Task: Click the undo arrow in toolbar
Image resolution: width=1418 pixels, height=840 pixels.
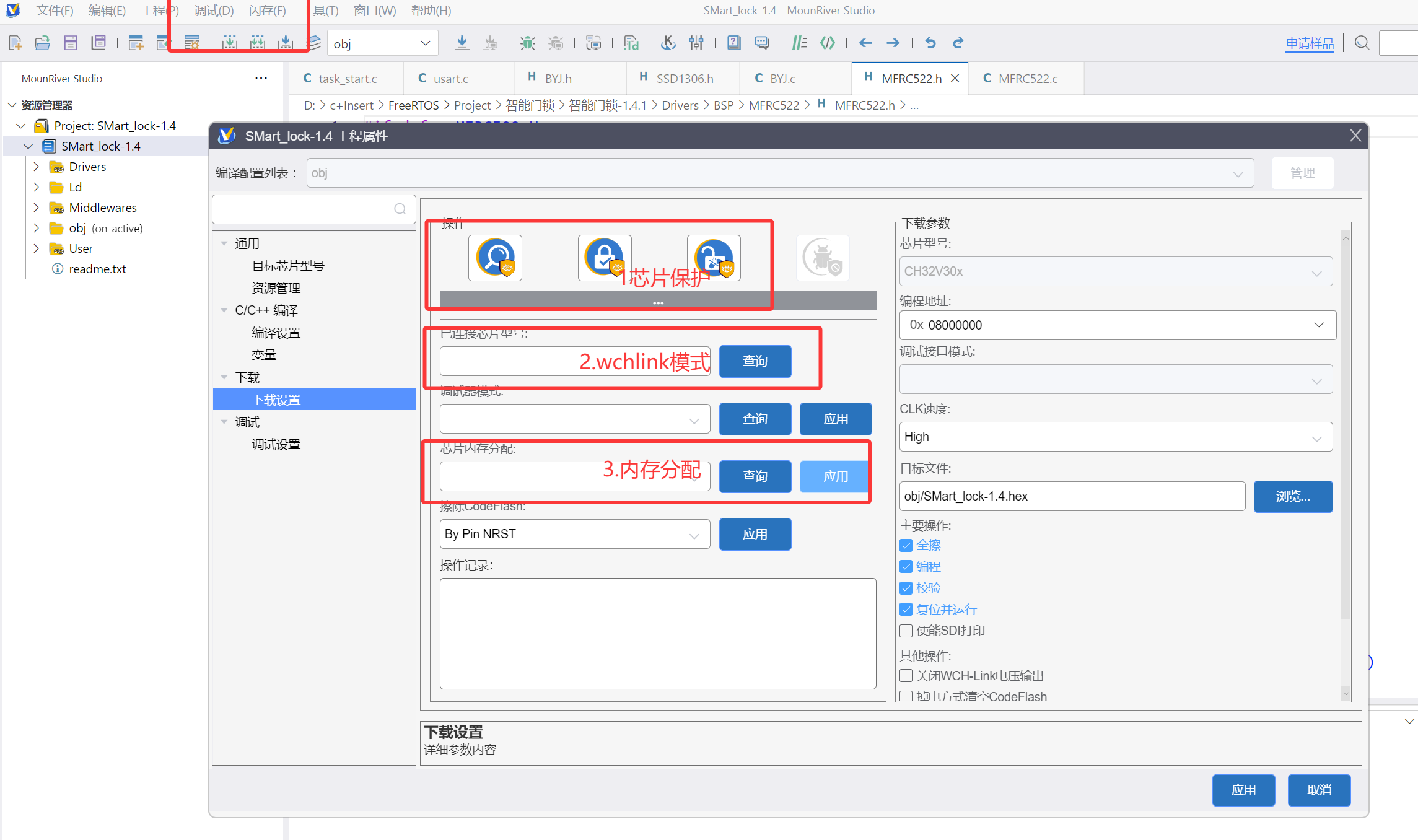Action: (x=930, y=43)
